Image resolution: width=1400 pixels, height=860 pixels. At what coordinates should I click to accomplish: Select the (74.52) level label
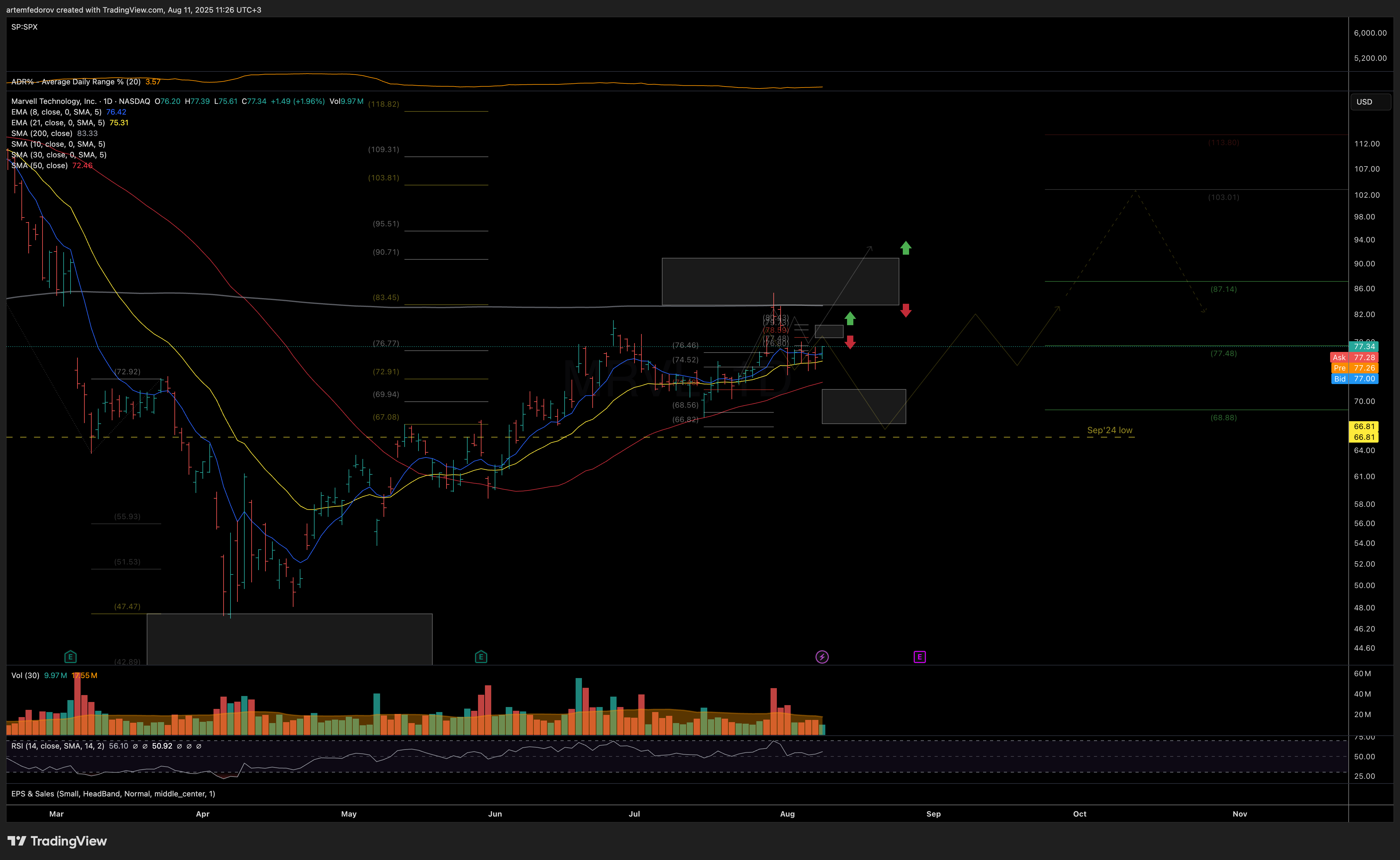685,360
